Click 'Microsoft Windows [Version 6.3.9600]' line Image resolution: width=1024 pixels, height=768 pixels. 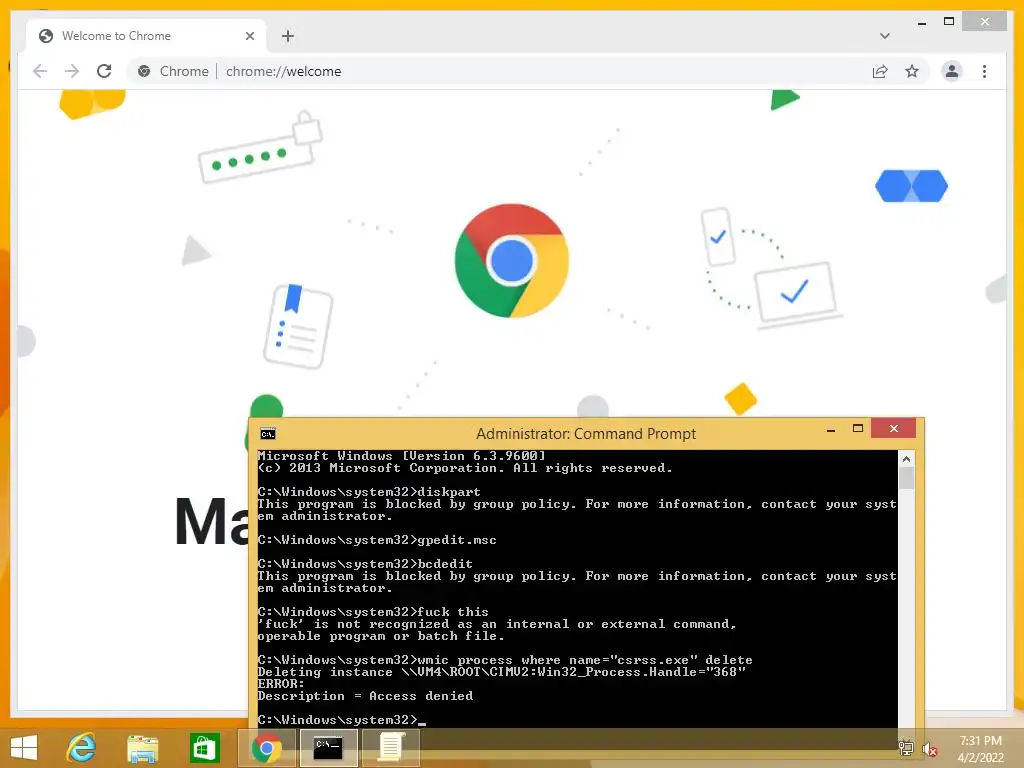click(x=401, y=456)
